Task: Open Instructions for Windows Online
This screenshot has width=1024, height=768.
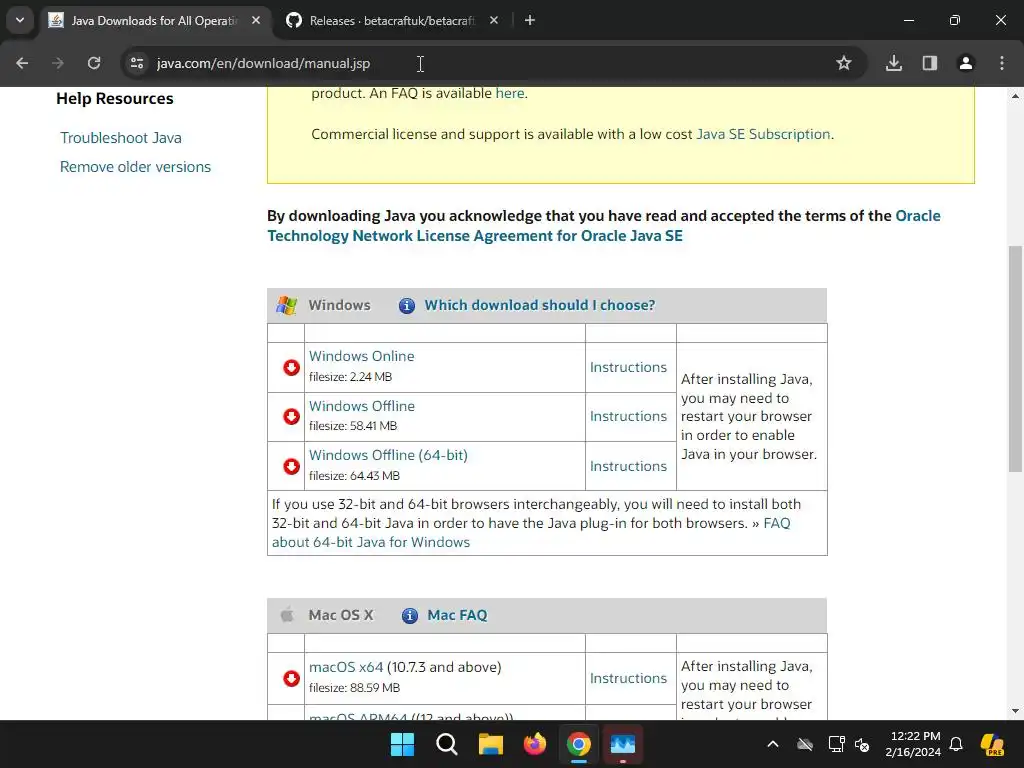Action: click(628, 368)
